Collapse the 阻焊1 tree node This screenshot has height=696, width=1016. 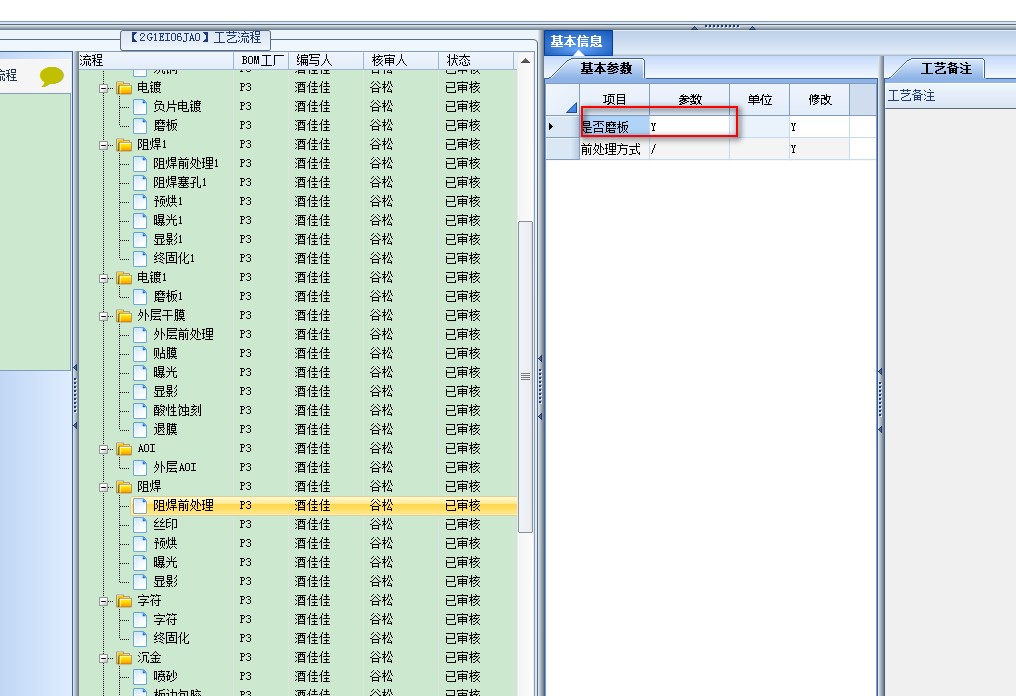(104, 145)
